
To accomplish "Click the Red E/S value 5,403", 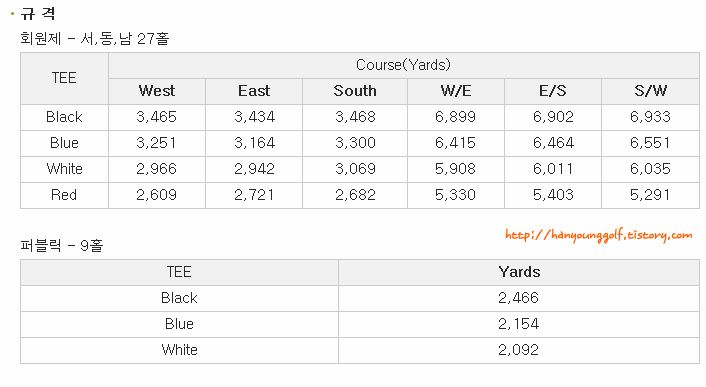I will tap(553, 195).
